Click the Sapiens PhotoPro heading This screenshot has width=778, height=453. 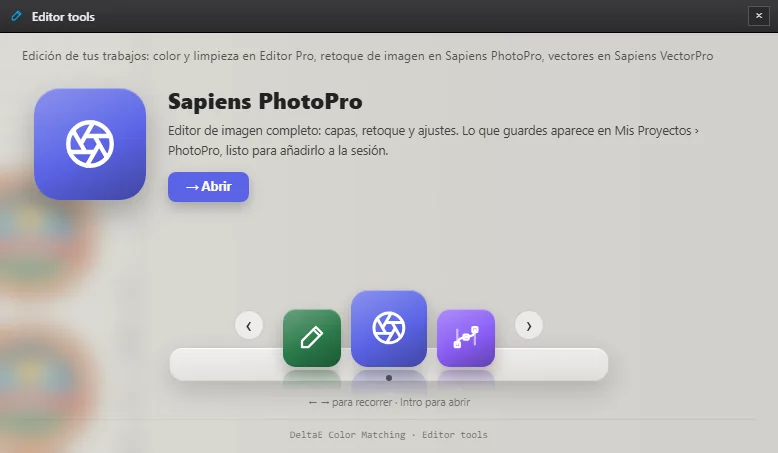point(265,102)
